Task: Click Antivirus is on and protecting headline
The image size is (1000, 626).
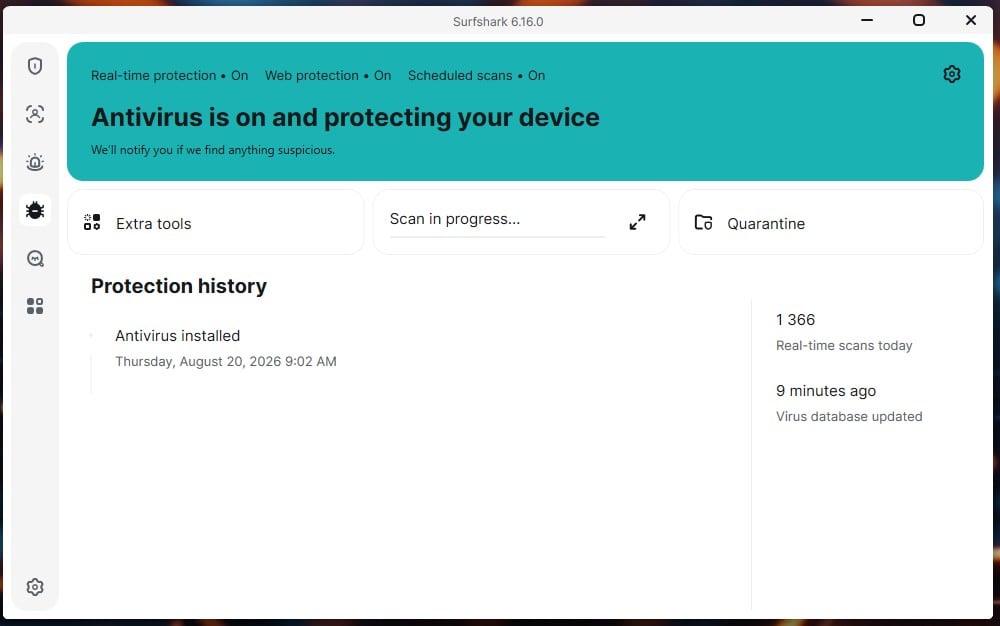Action: click(345, 117)
